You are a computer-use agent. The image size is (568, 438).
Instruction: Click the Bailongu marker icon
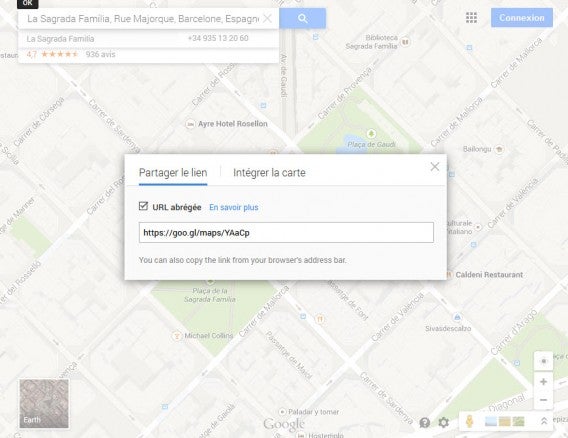tap(500, 149)
